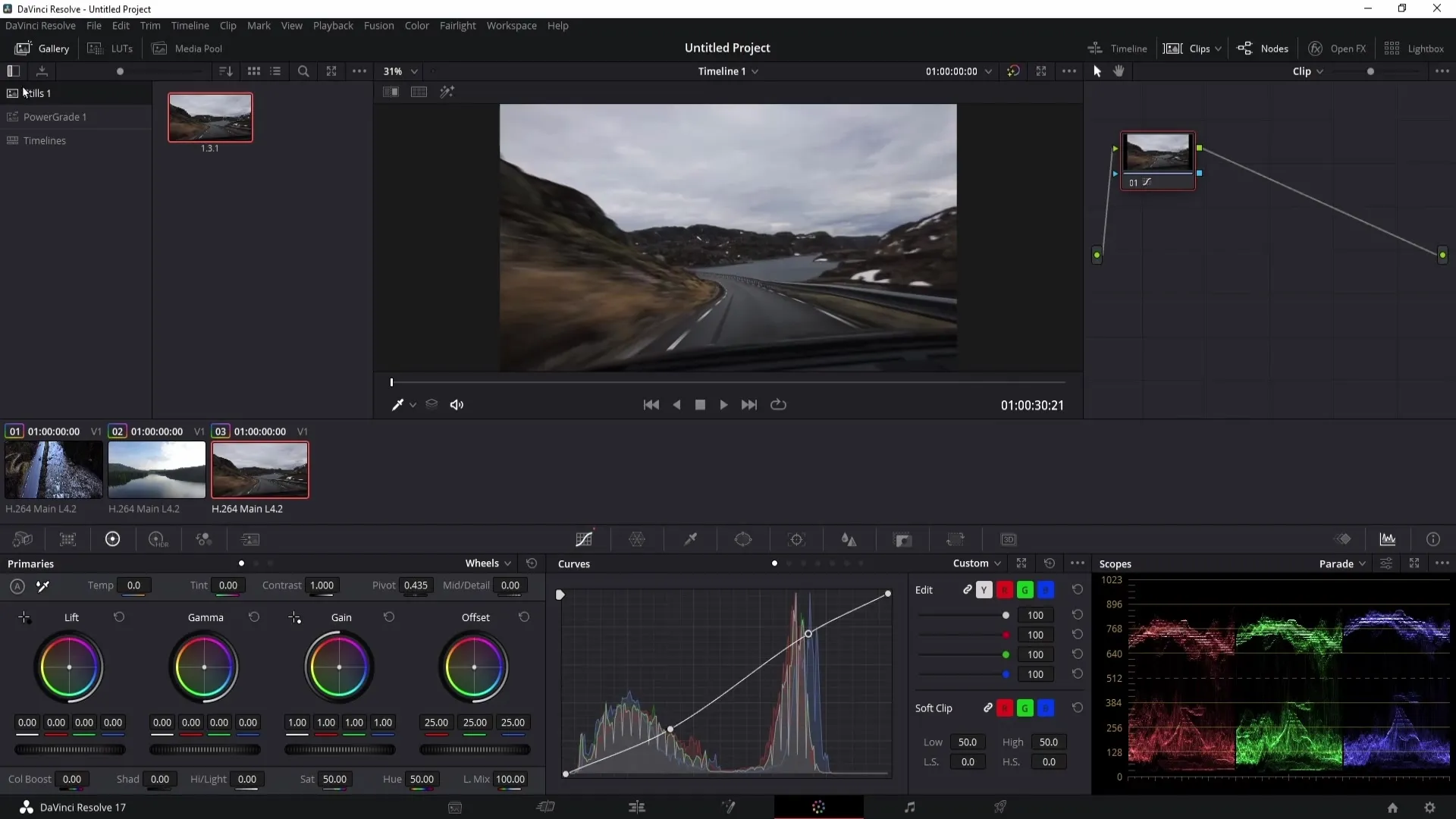Image resolution: width=1456 pixels, height=819 pixels.
Task: Open the Clip node mode dropdown
Action: click(x=1308, y=71)
